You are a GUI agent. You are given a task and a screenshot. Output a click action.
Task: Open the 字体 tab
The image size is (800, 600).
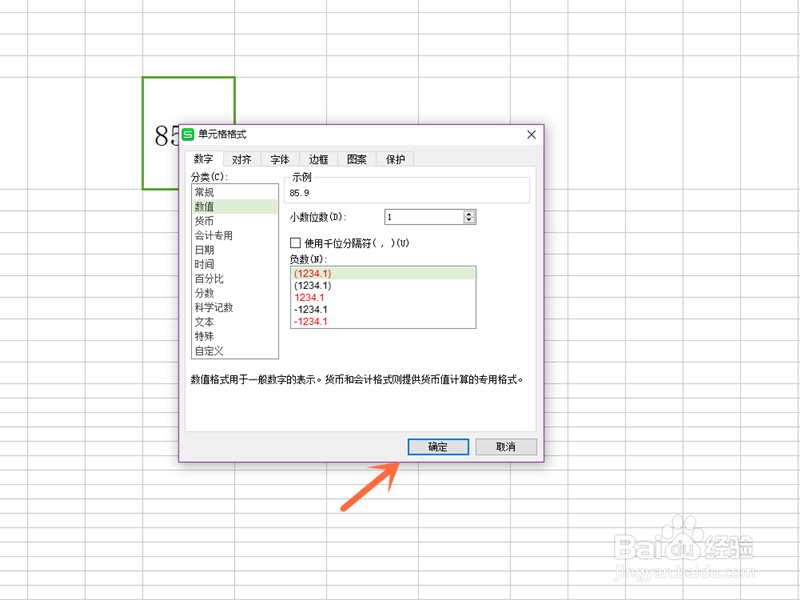click(x=280, y=159)
